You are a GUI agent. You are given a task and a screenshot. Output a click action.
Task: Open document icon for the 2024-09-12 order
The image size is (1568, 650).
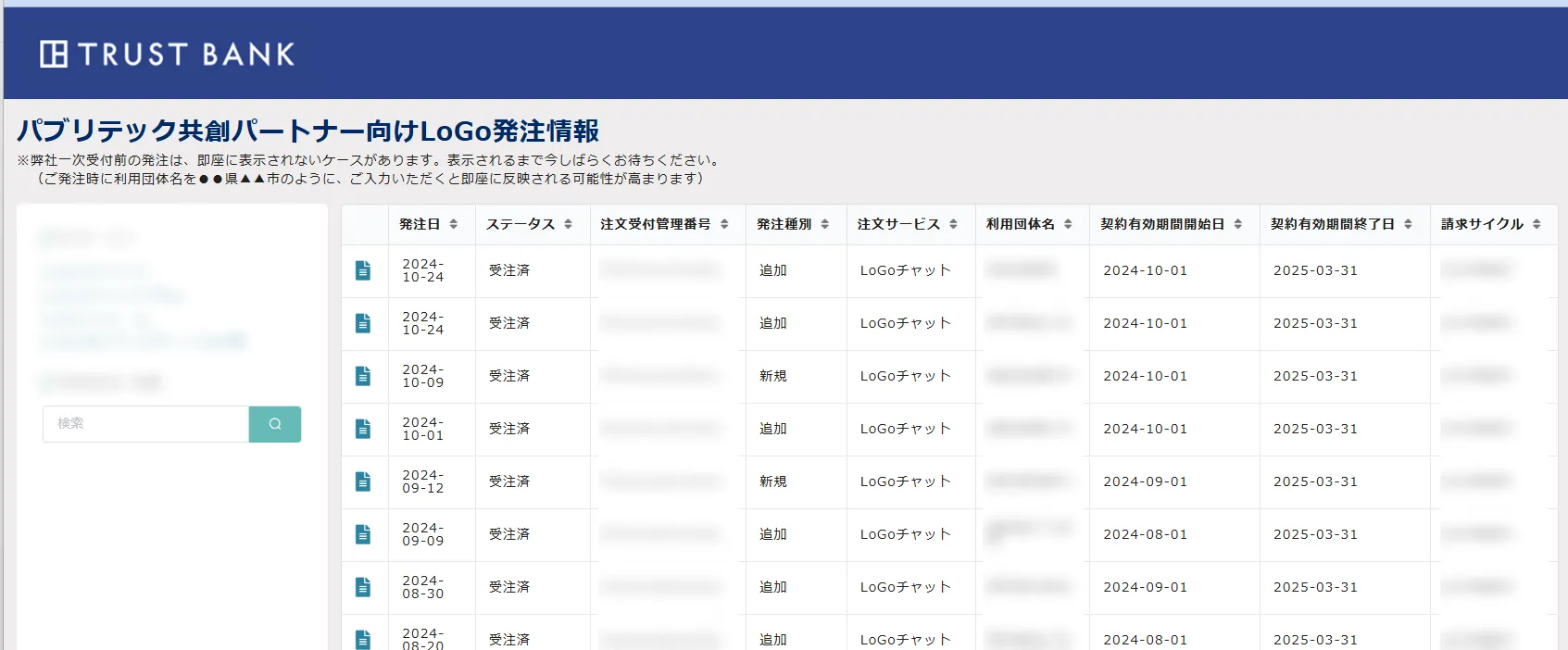[363, 481]
